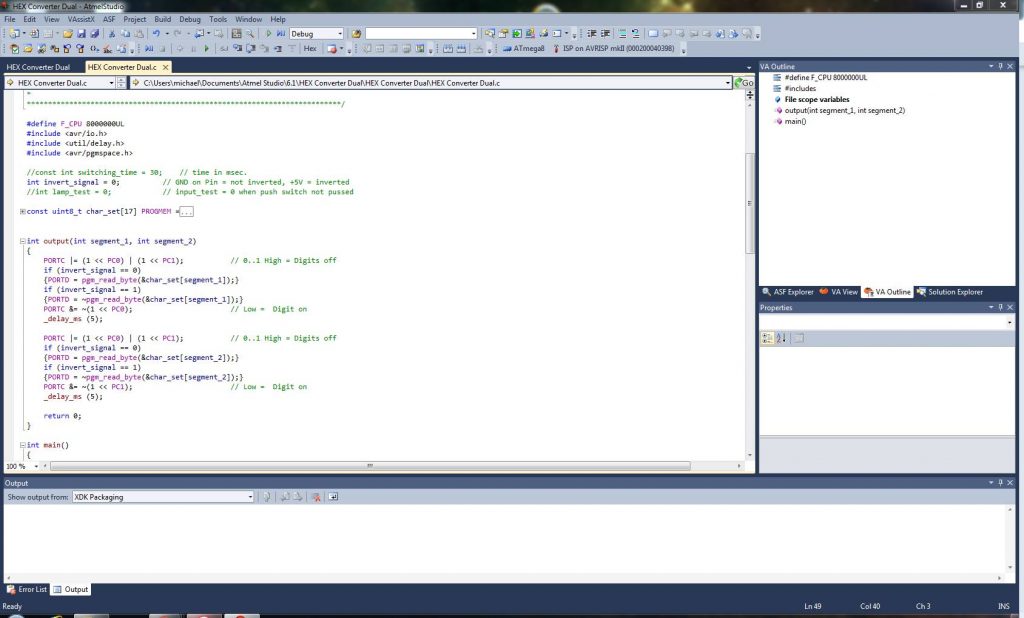The width and height of the screenshot is (1024, 618).
Task: Click the Clear All icon in Output
Action: [315, 497]
